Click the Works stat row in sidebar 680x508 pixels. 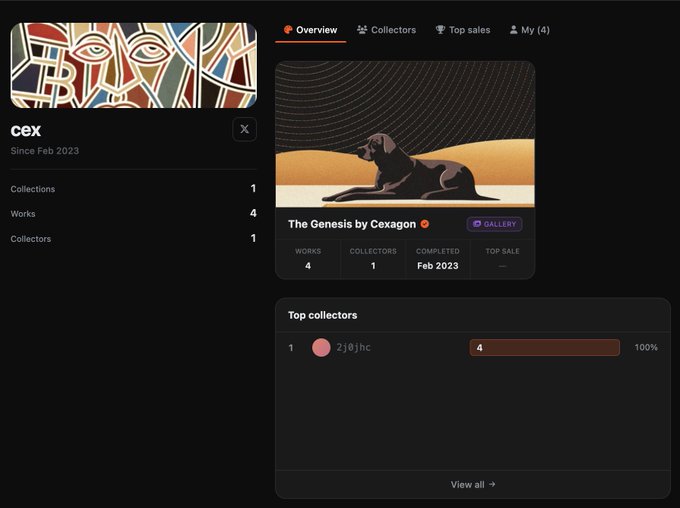[x=134, y=213]
